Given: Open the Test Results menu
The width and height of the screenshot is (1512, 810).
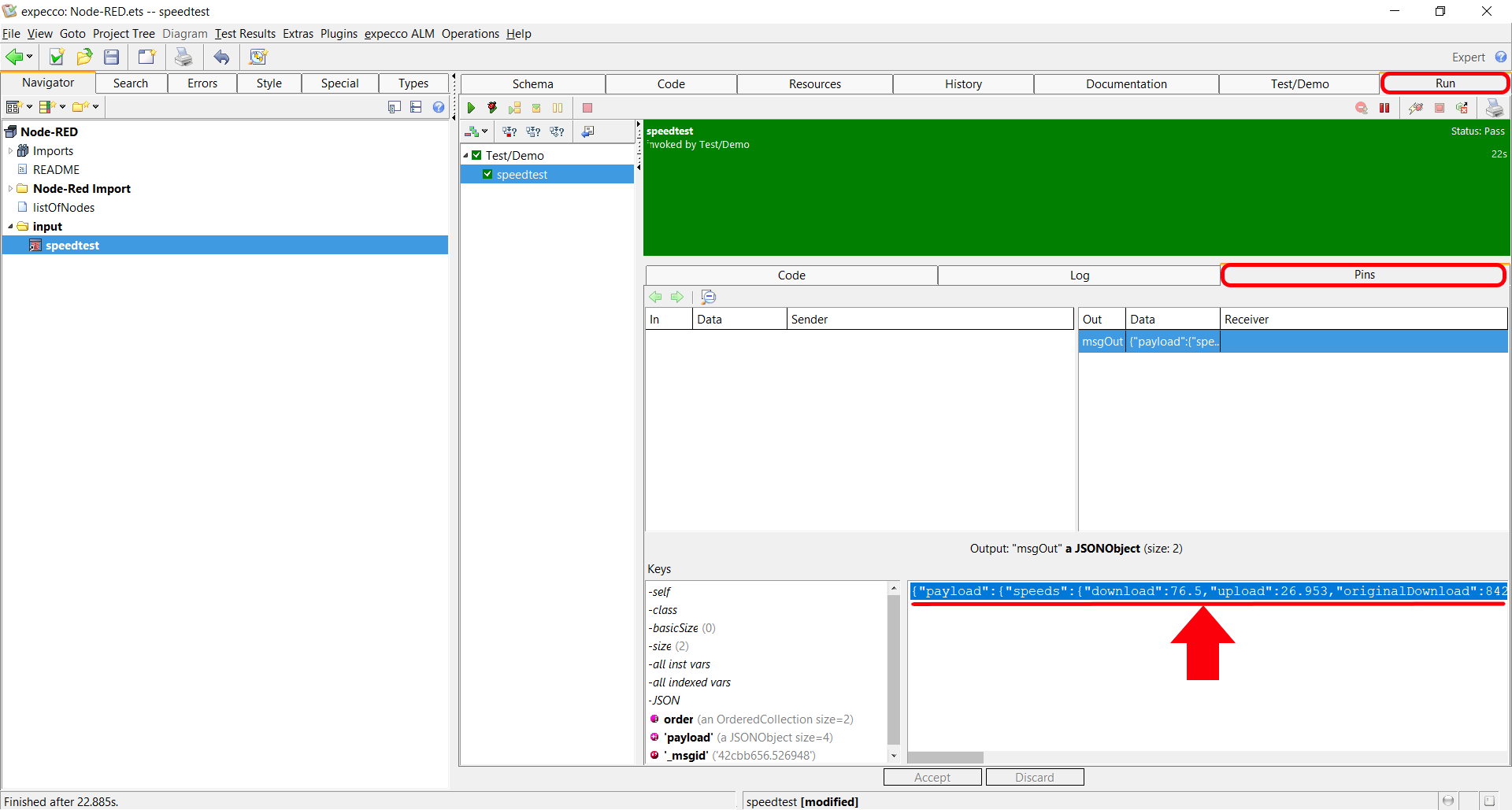Looking at the screenshot, I should point(245,34).
